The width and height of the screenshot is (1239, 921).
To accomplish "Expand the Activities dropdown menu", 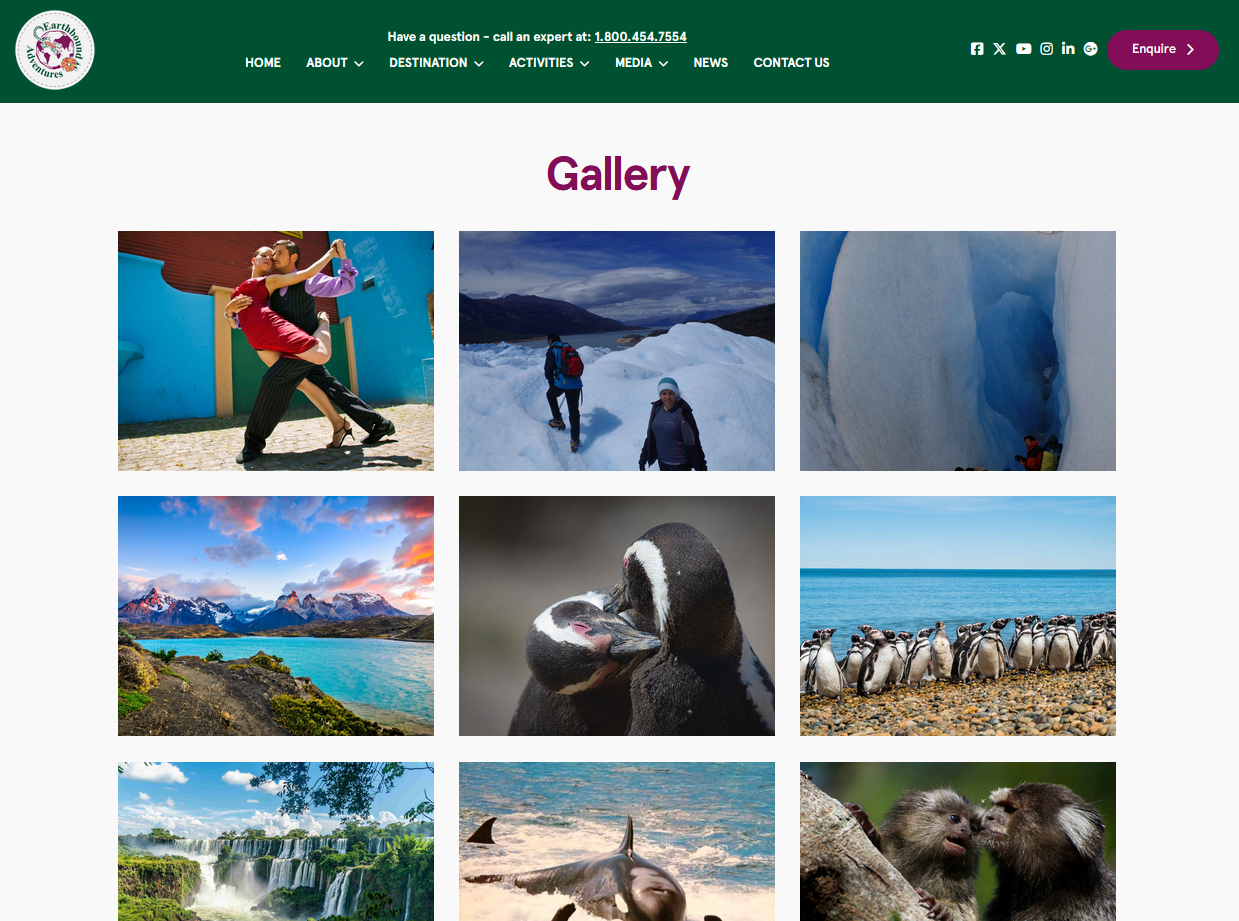I will coord(549,63).
